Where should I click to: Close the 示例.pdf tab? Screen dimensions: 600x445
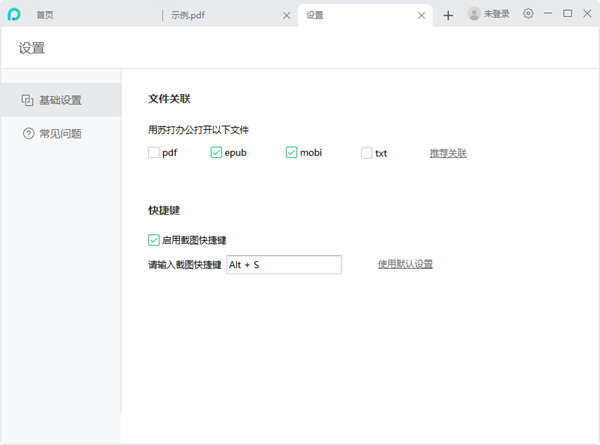click(x=286, y=15)
